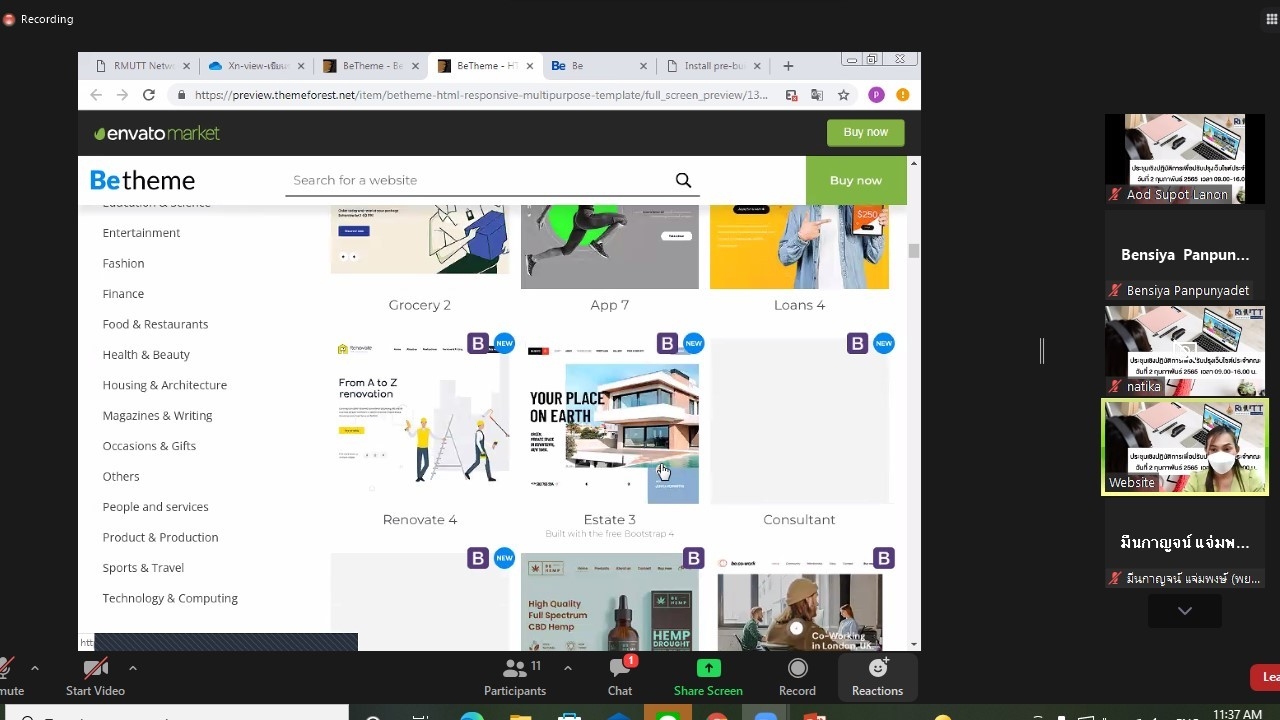Open Zoom Participants panel
The height and width of the screenshot is (720, 1280).
(515, 677)
